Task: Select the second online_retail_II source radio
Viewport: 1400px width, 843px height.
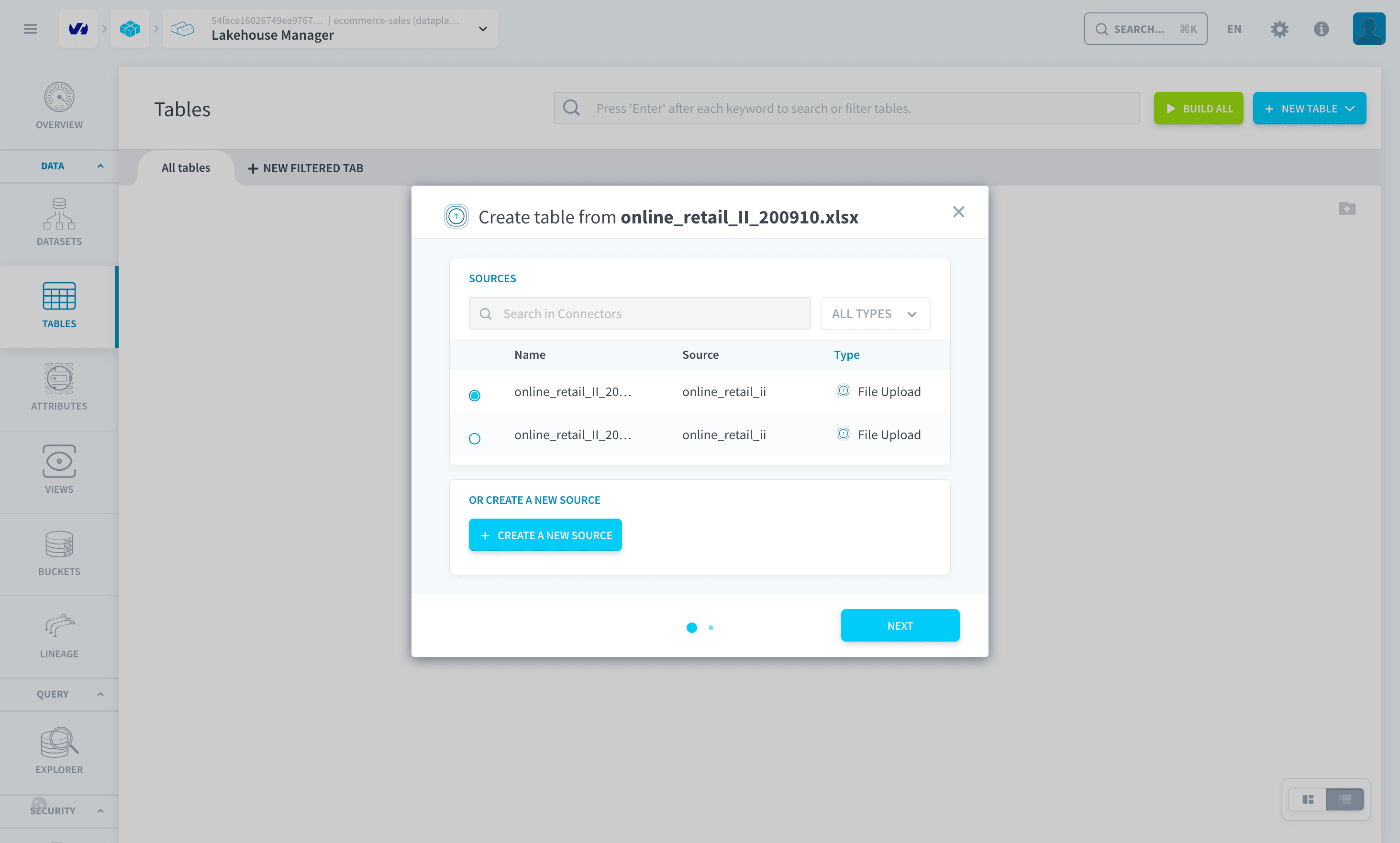Action: pyautogui.click(x=475, y=439)
